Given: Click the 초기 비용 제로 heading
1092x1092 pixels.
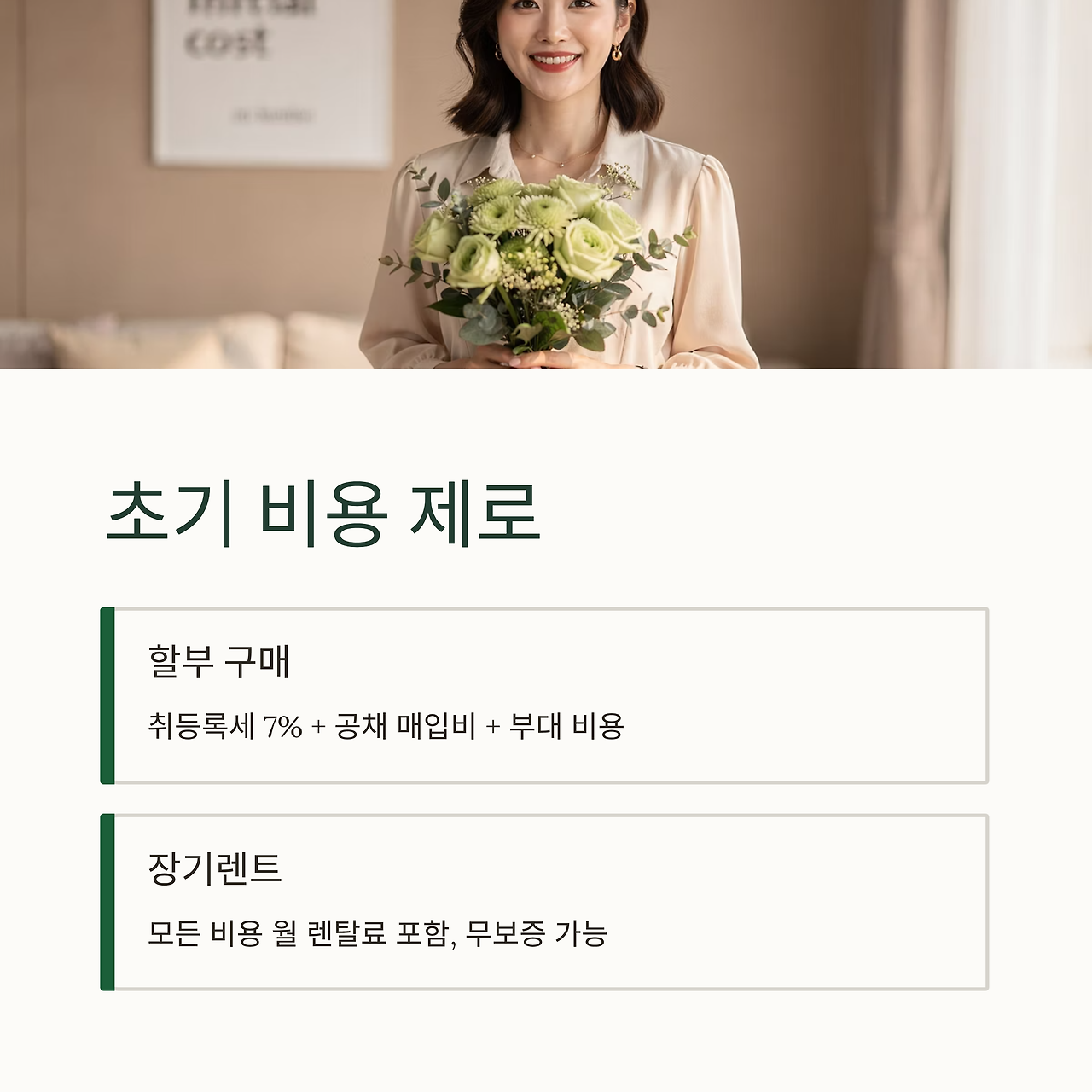Looking at the screenshot, I should click(x=323, y=514).
